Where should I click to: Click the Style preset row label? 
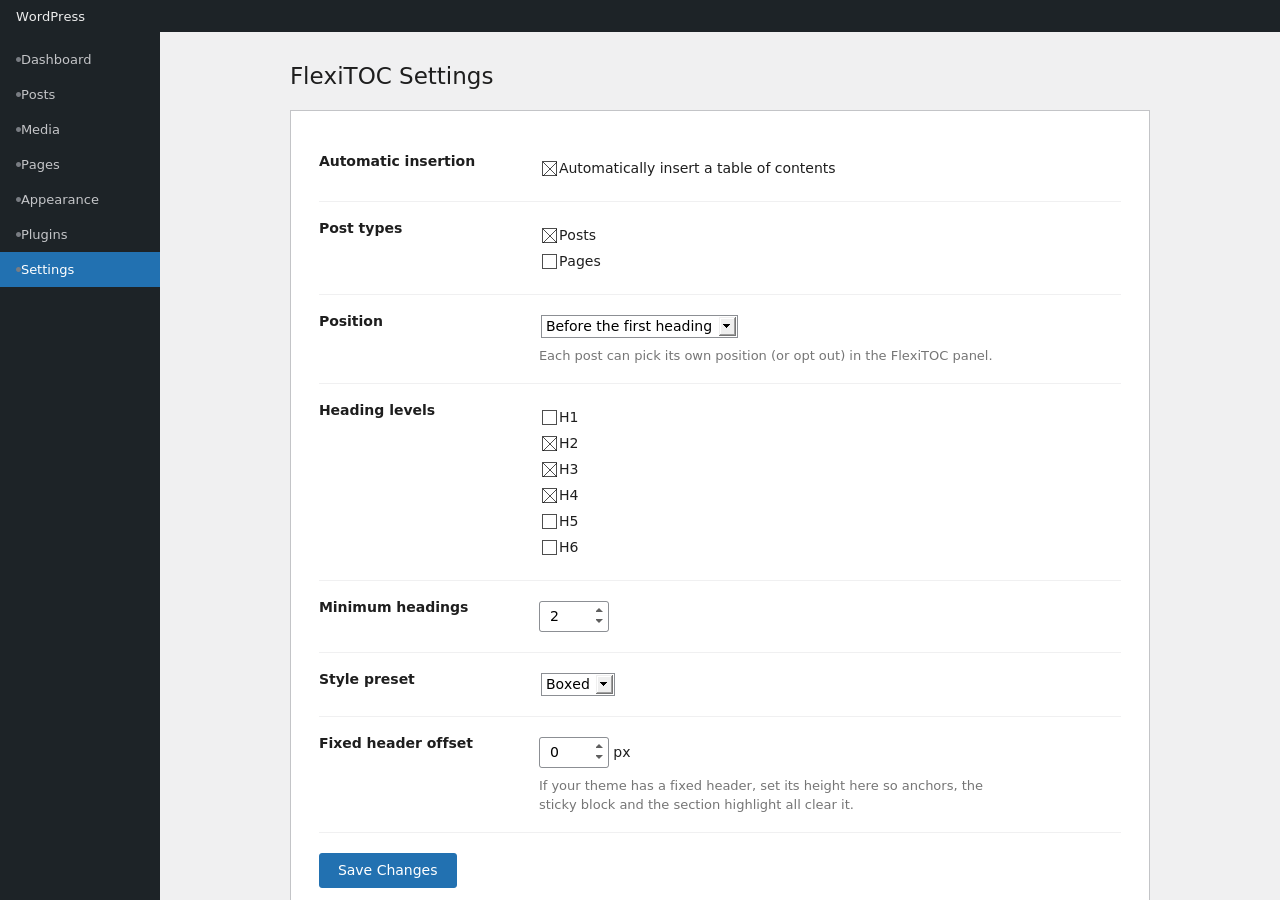[367, 679]
